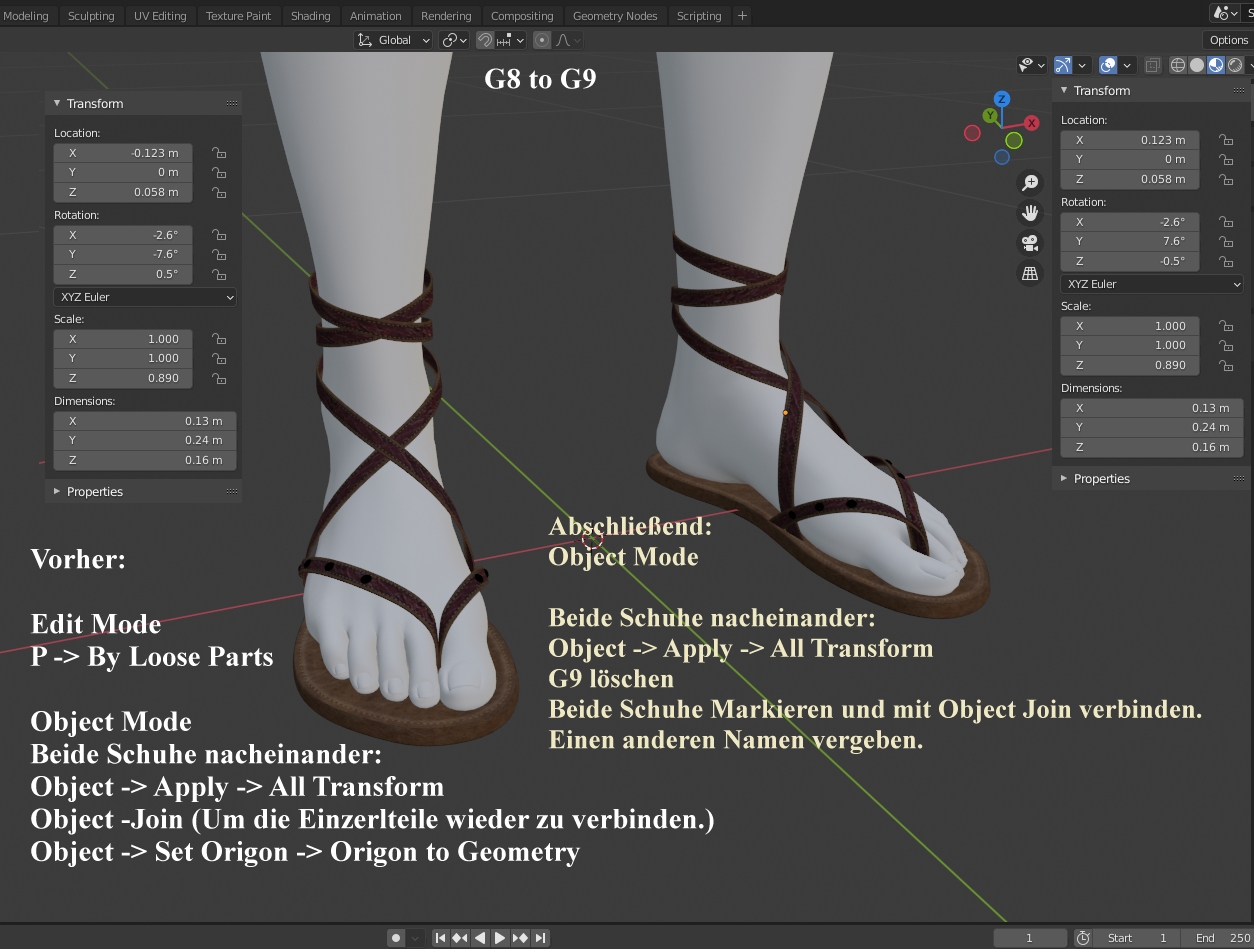
Task: Play the animation forward
Action: click(x=500, y=938)
